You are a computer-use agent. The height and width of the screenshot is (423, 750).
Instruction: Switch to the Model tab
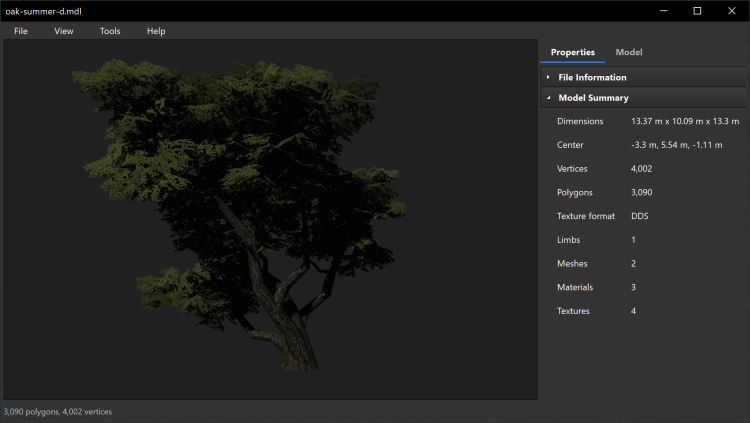click(x=629, y=52)
